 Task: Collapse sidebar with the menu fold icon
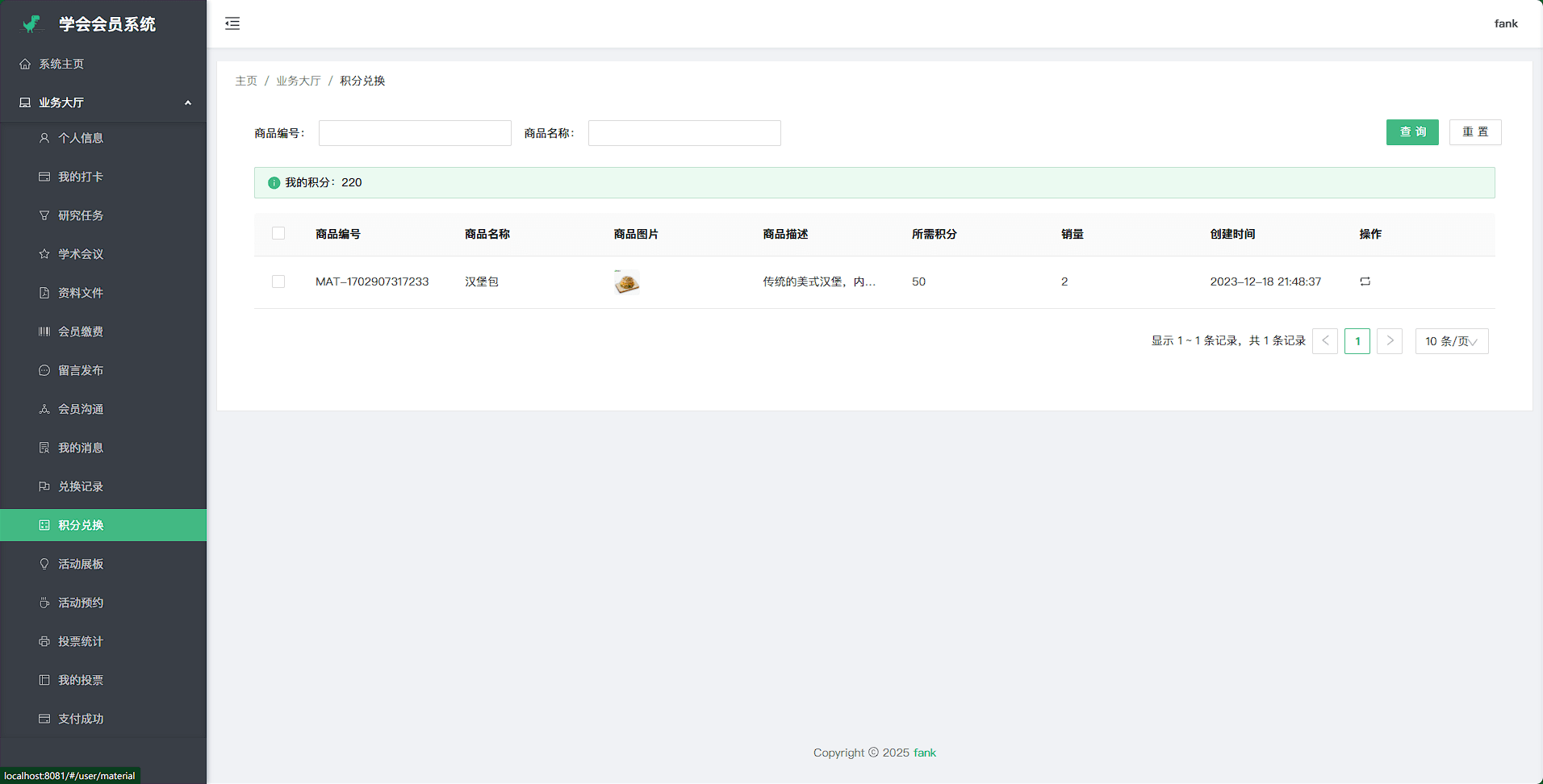232,23
